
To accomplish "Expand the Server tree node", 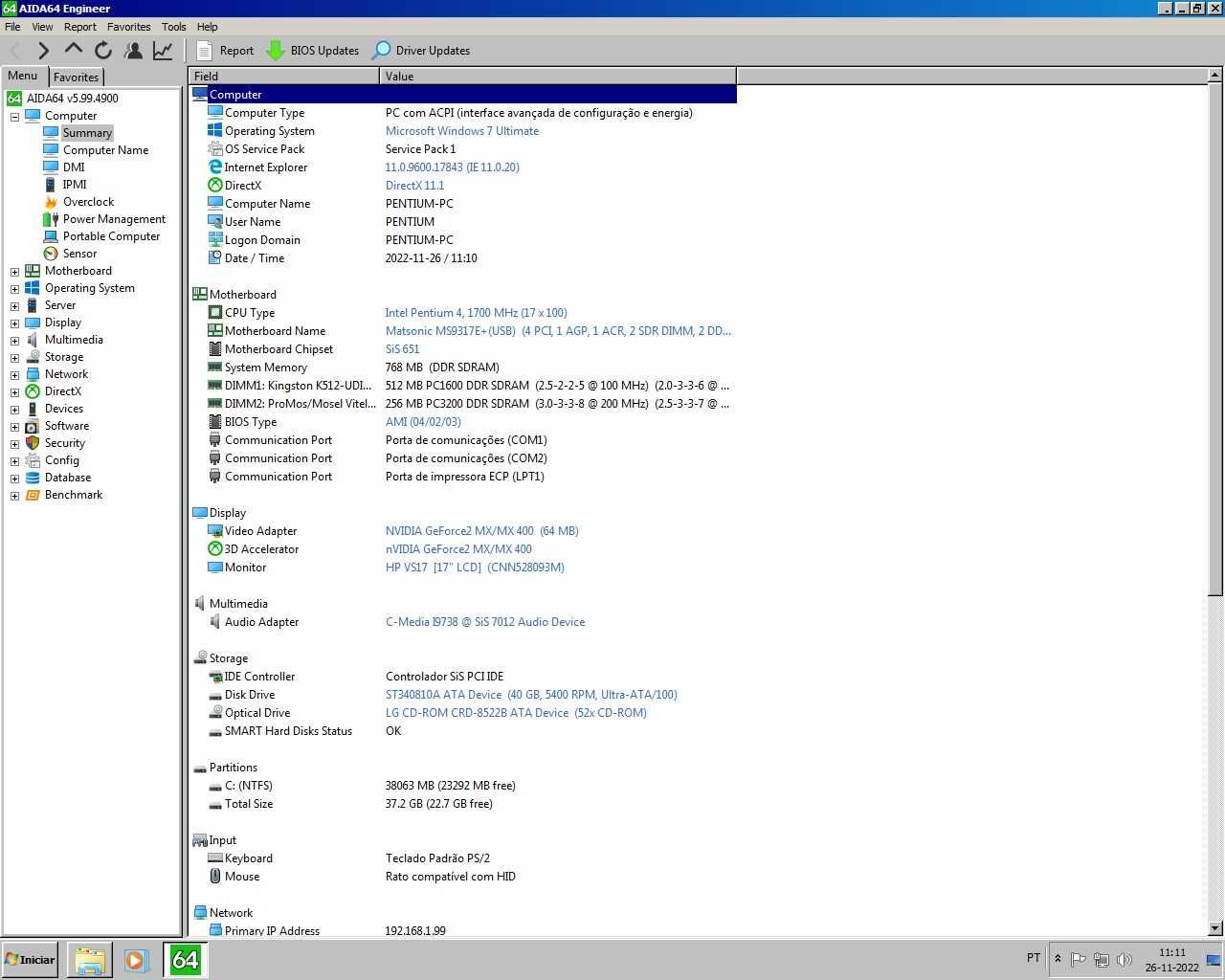I will point(14,306).
